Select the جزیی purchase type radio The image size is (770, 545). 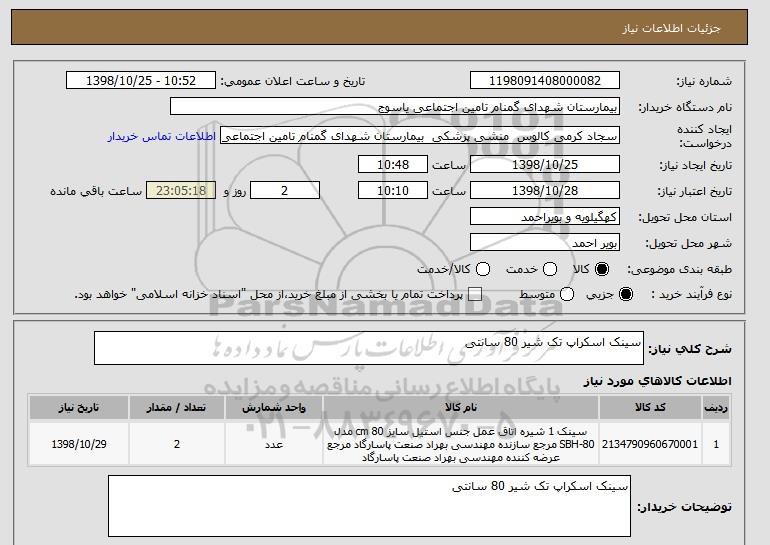pyautogui.click(x=626, y=294)
